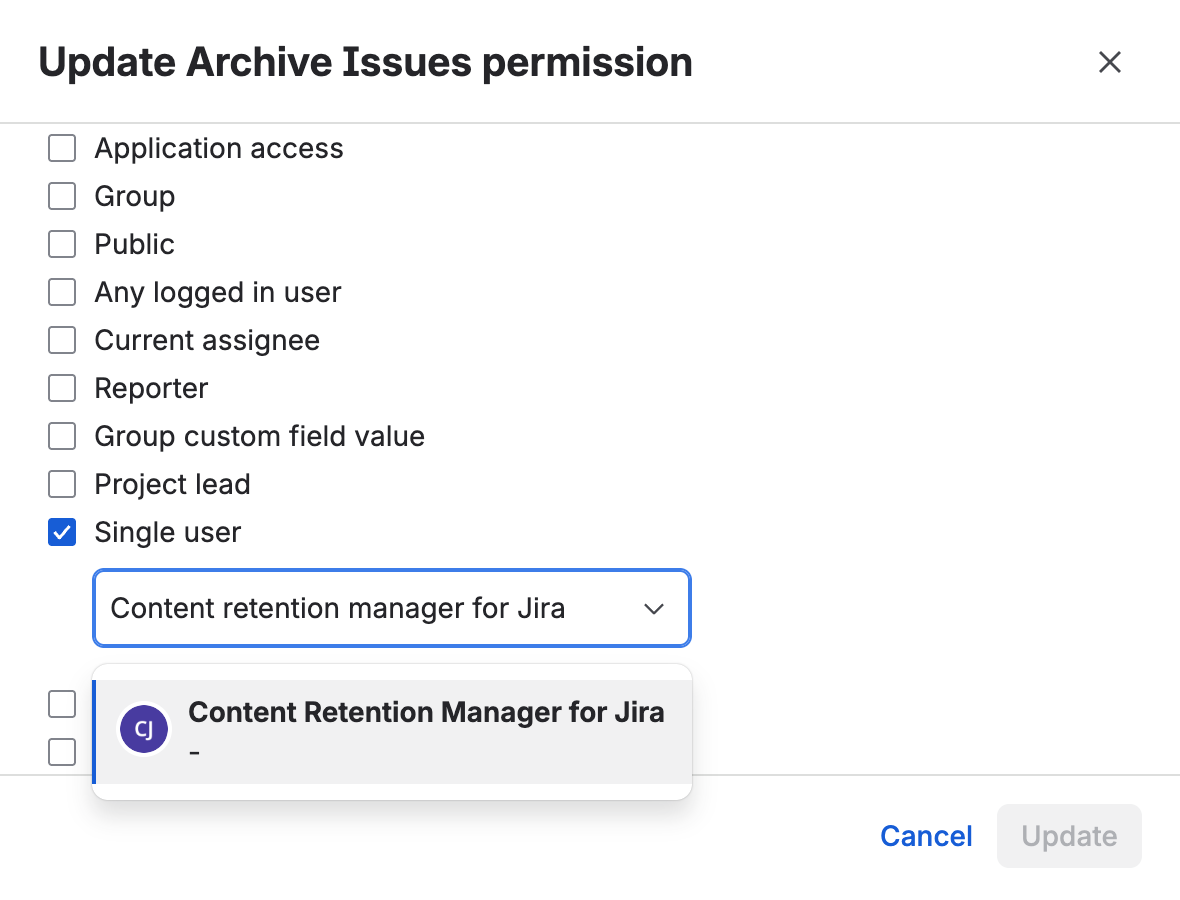This screenshot has width=1180, height=900.
Task: Collapse the user dropdown chevron arrow
Action: (x=654, y=608)
